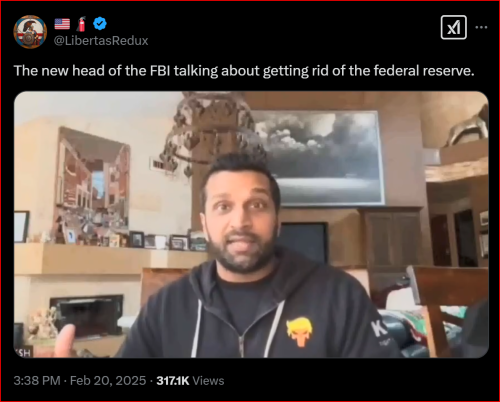The image size is (500, 402).
Task: Click the US flag emoji in name
Action: pos(62,24)
